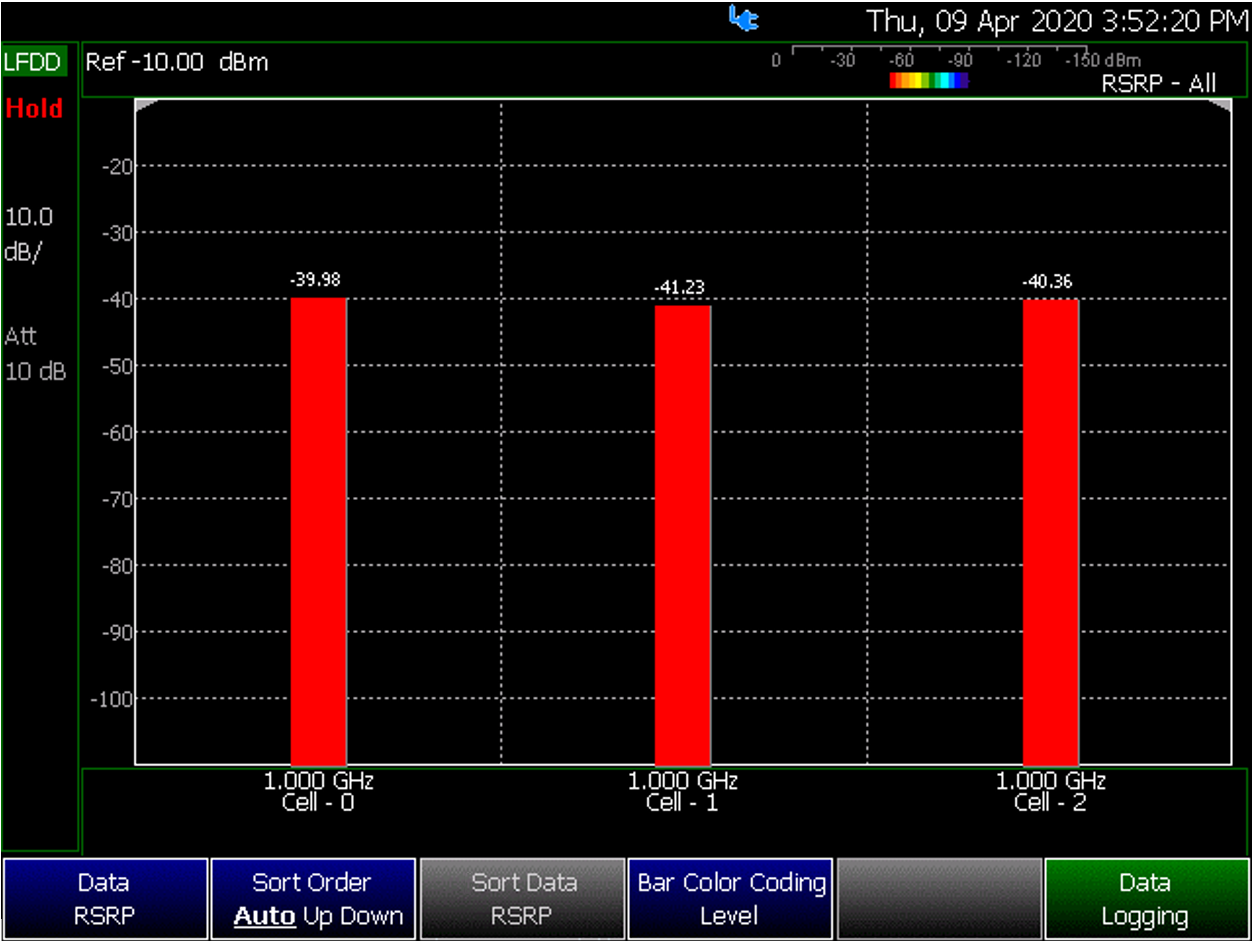The image size is (1252, 941).
Task: Click the 1.000 GHz Cell - 1 label
Action: pos(683,792)
